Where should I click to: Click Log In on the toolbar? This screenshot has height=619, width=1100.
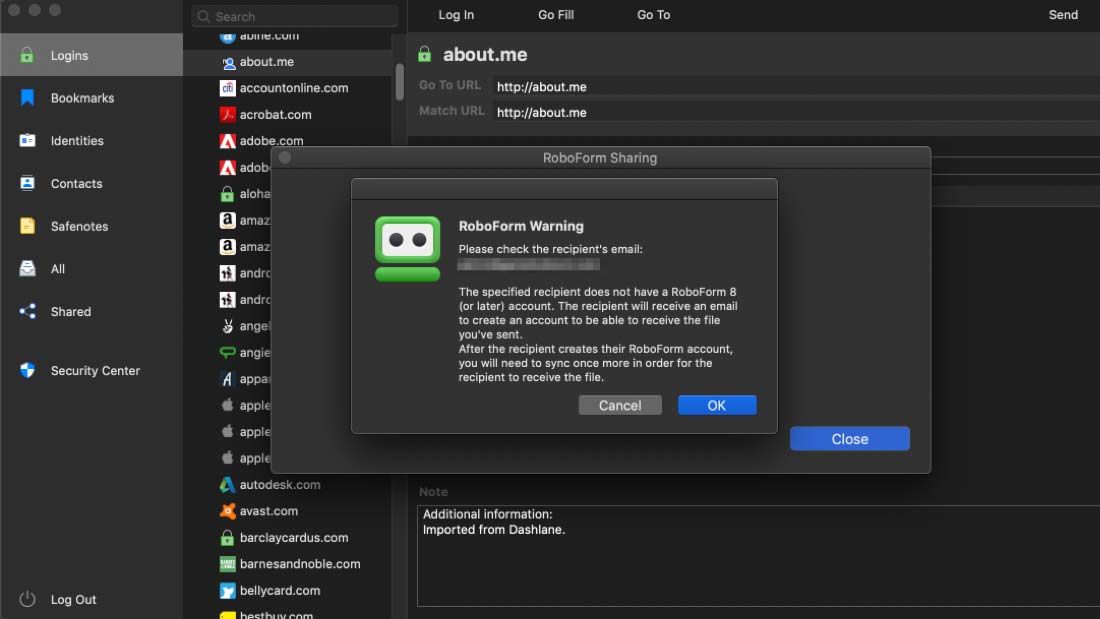pyautogui.click(x=456, y=15)
